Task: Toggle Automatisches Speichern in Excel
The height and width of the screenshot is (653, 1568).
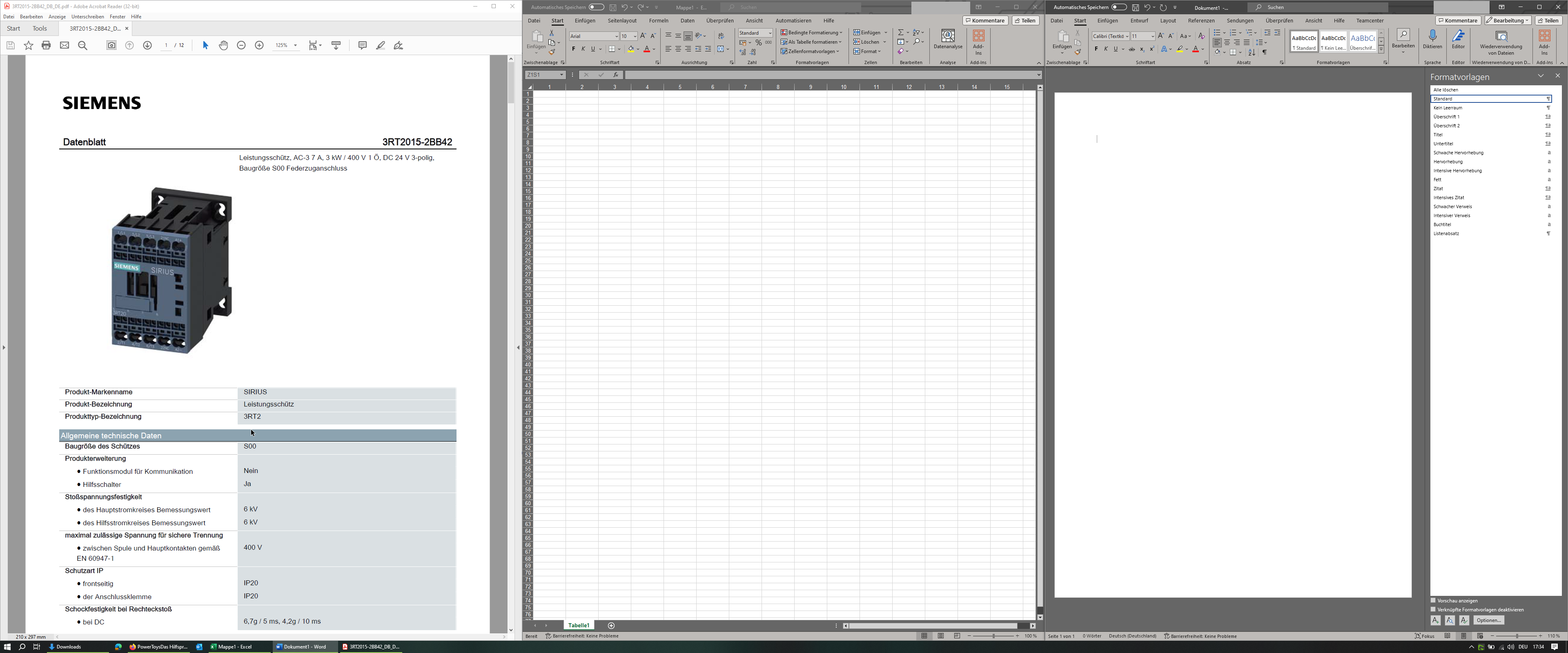Action: coord(596,7)
